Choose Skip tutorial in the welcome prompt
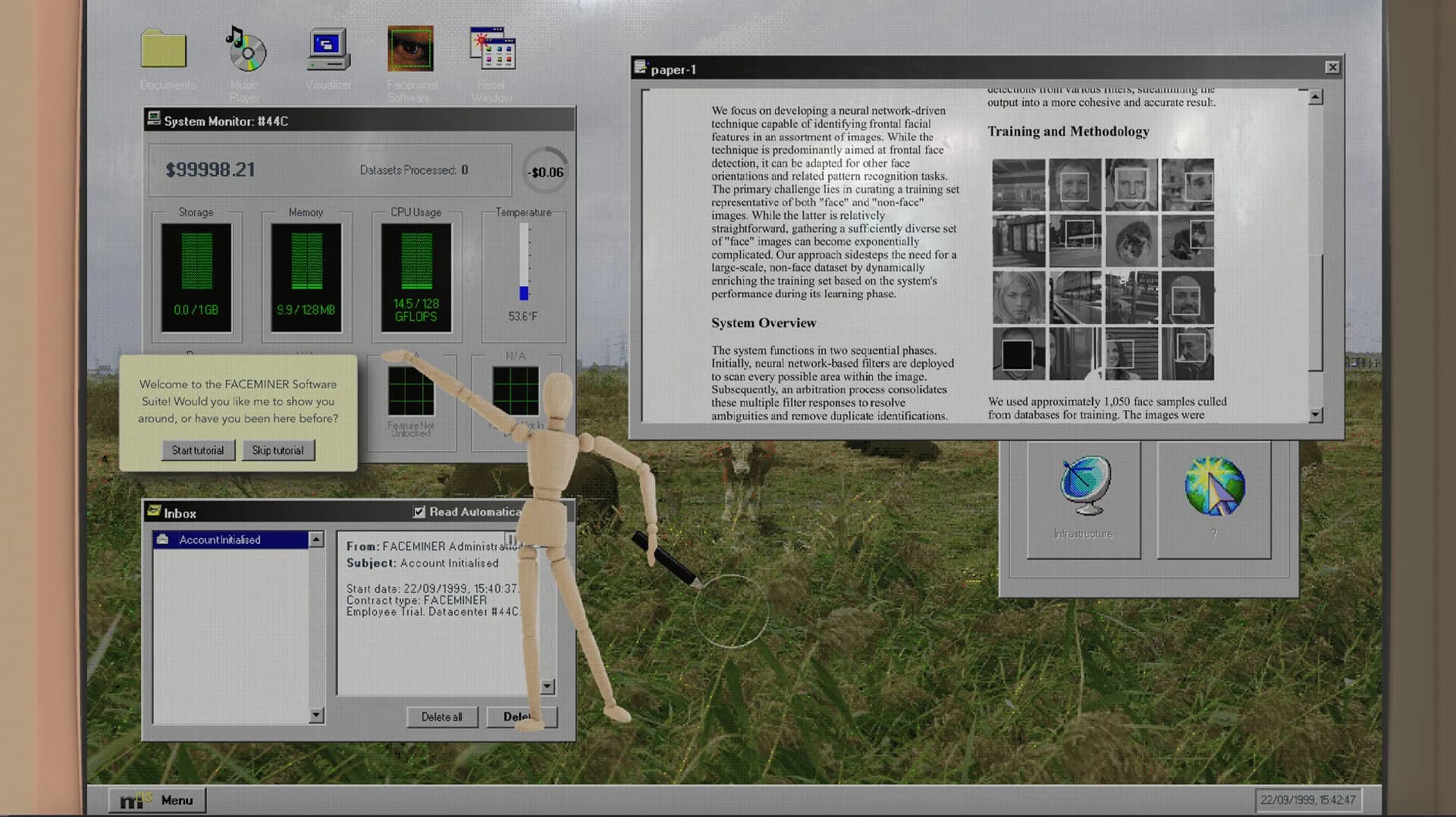Screen dimensions: 1456x817 point(278,449)
